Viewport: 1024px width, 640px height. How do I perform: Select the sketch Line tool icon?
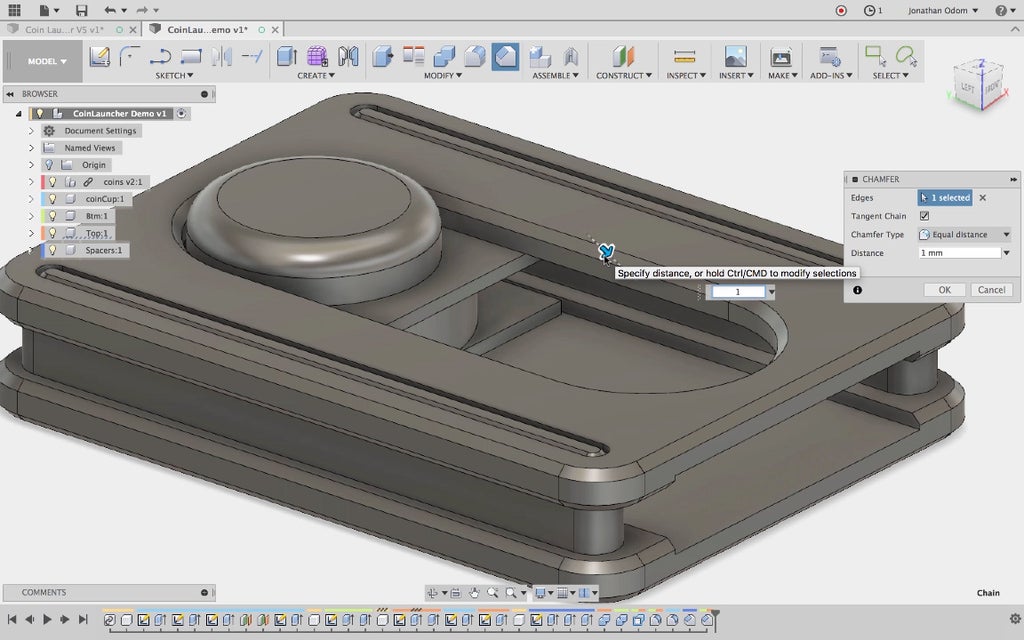[160, 57]
